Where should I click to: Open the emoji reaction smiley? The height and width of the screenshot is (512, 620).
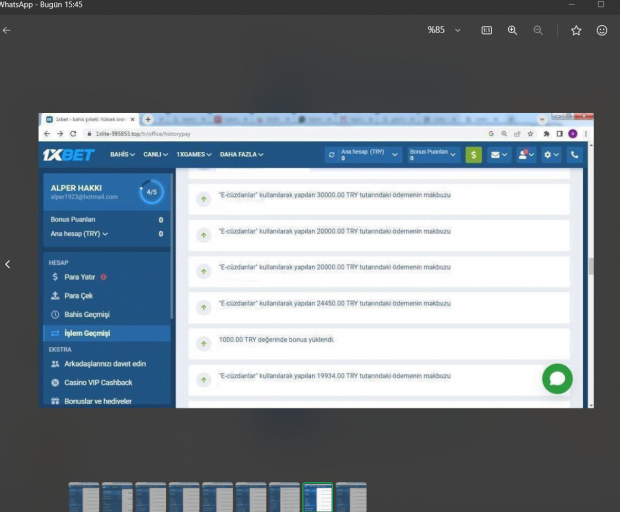click(x=602, y=30)
